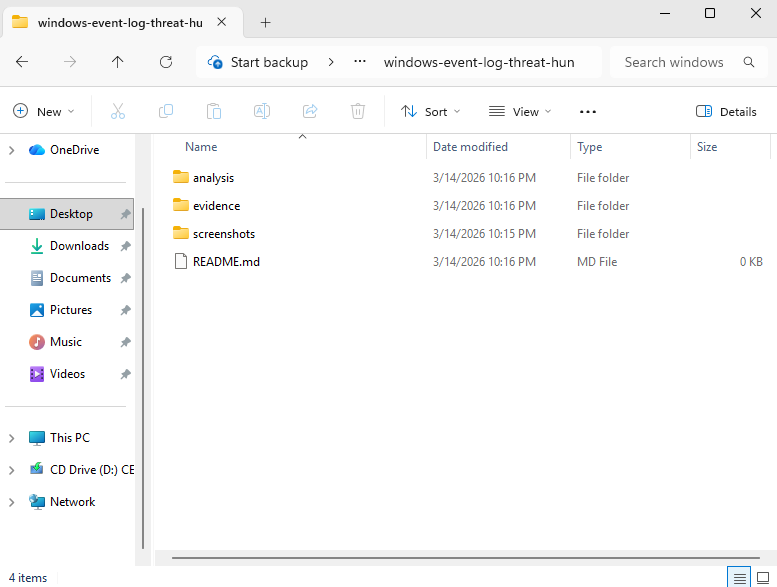
Task: Expand the OneDrive tree node
Action: pyautogui.click(x=11, y=150)
